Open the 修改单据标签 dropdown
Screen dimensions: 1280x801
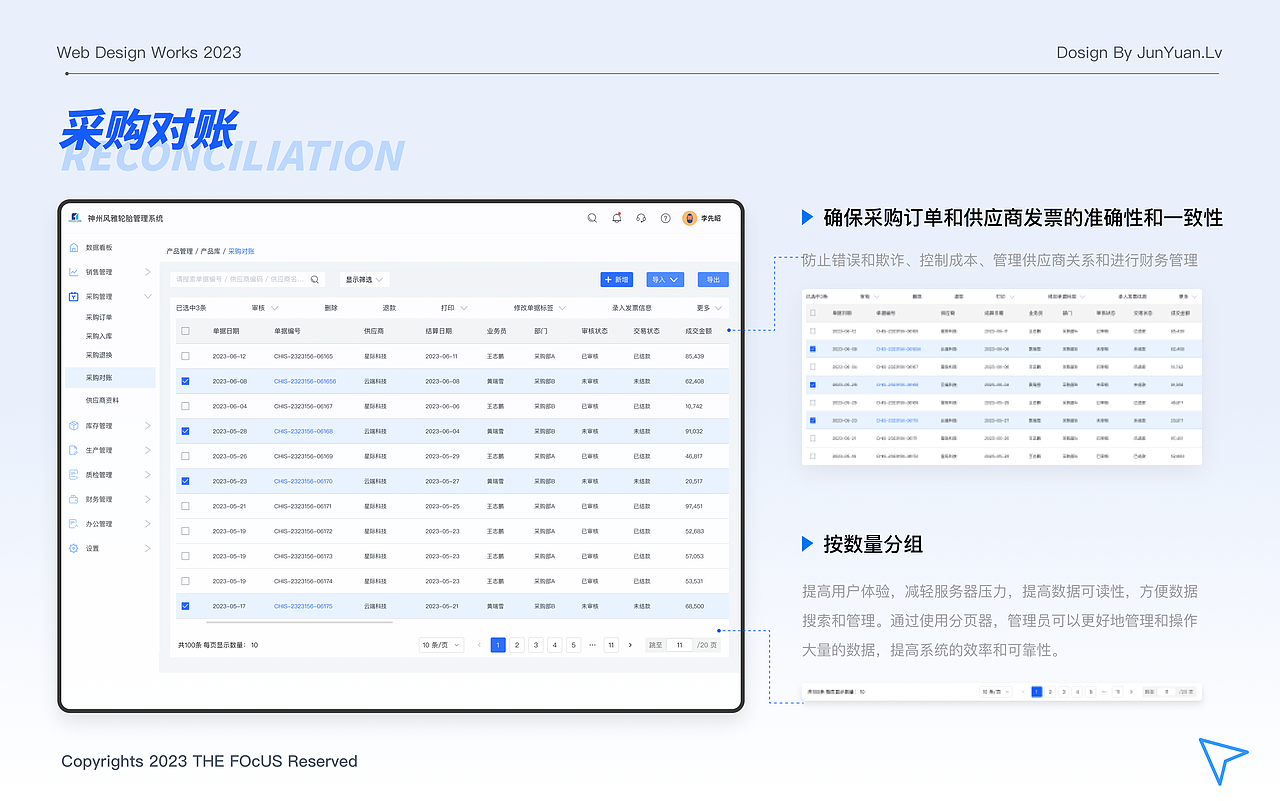(540, 308)
